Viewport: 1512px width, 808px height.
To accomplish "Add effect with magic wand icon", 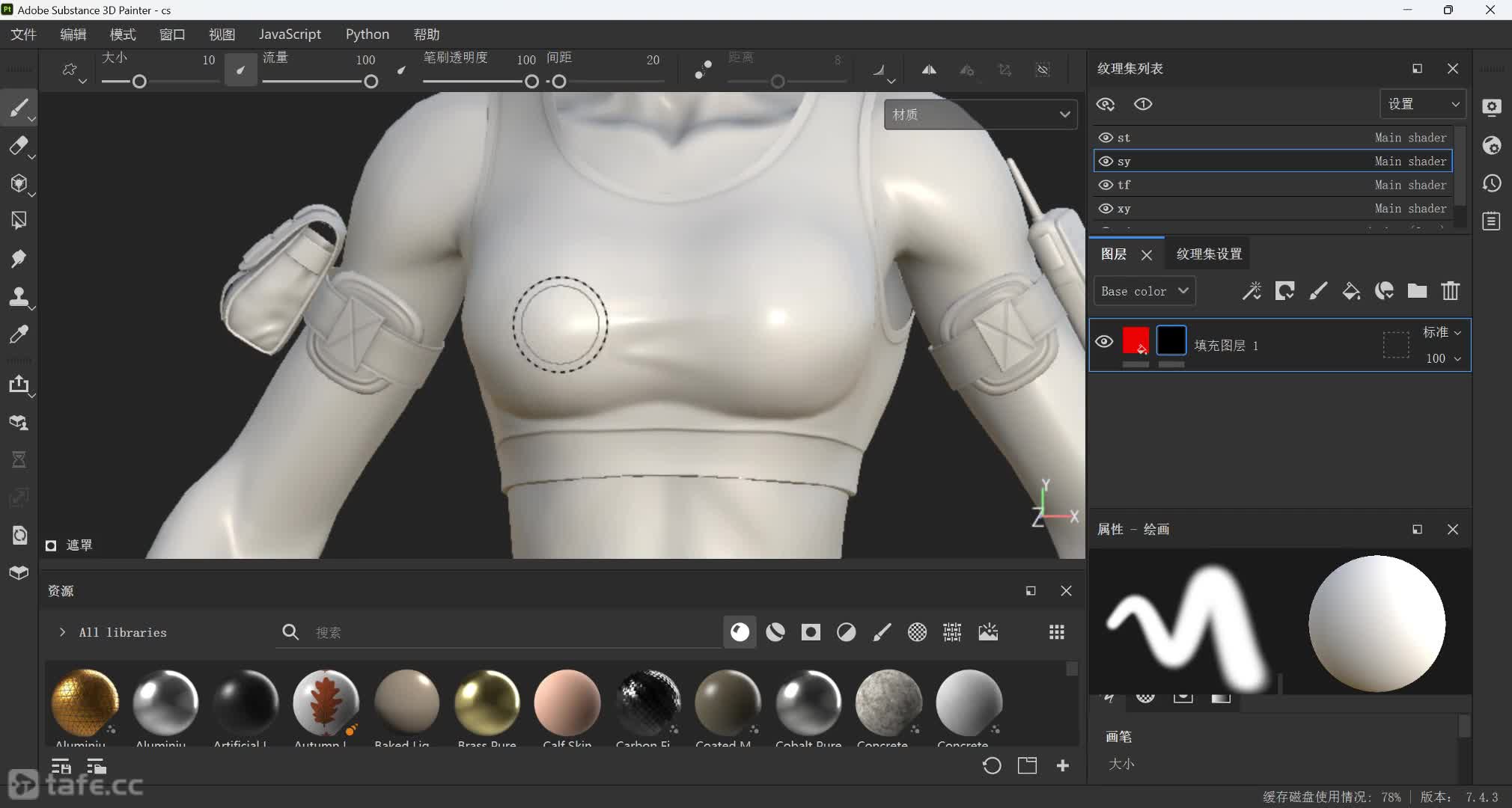I will coord(1252,291).
